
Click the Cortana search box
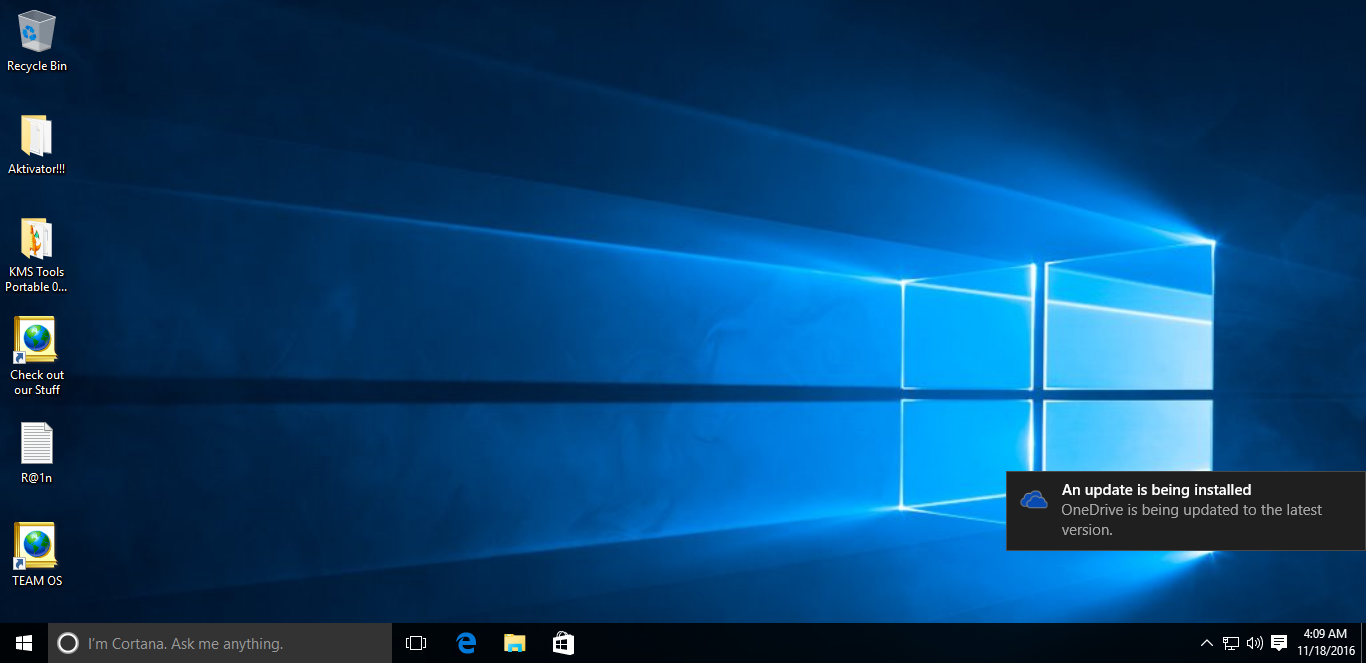[220, 643]
